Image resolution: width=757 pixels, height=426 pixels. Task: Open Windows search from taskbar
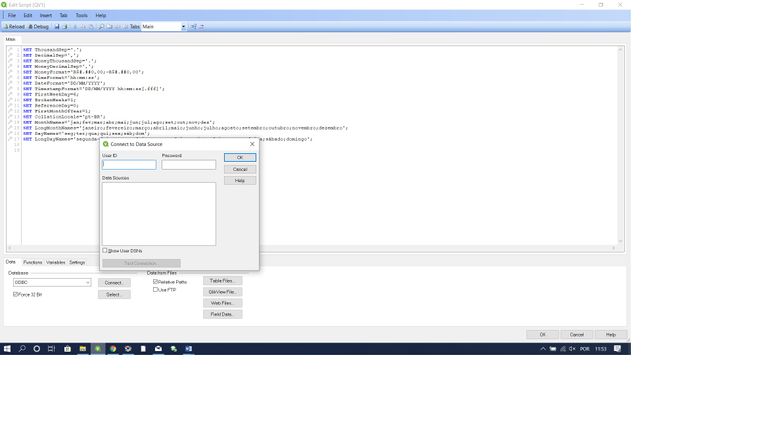22,348
